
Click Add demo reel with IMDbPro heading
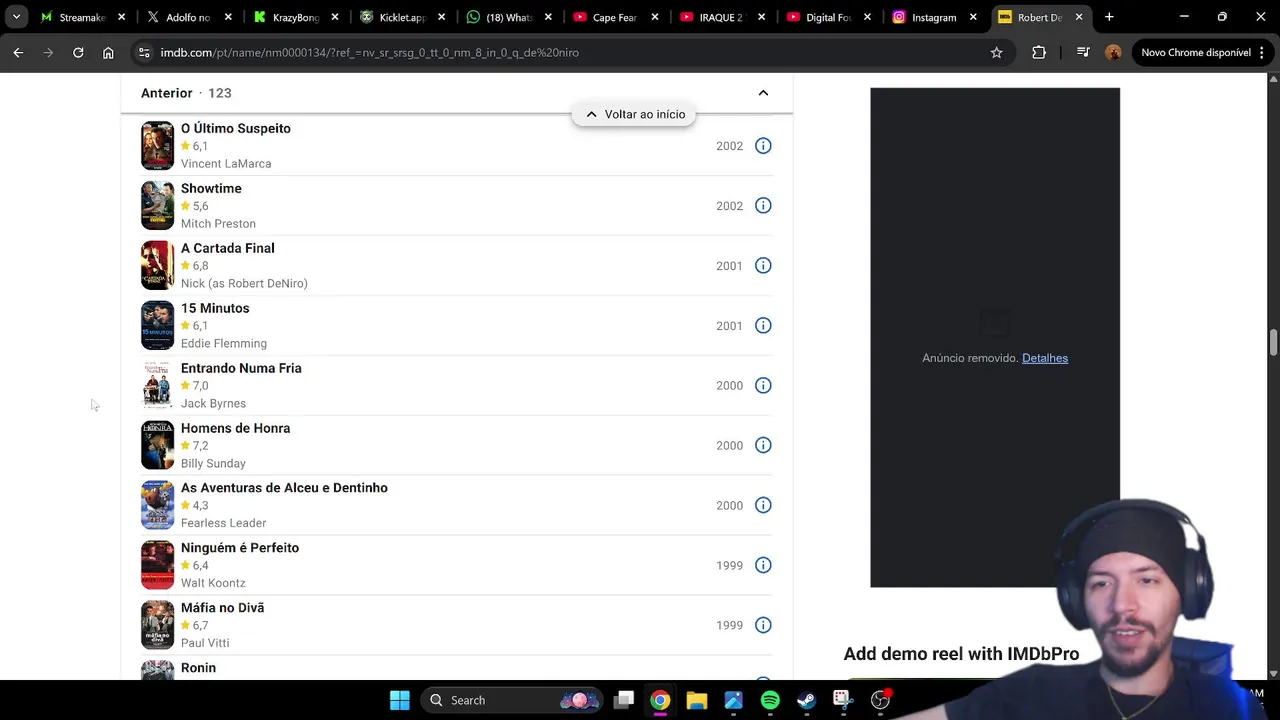961,654
